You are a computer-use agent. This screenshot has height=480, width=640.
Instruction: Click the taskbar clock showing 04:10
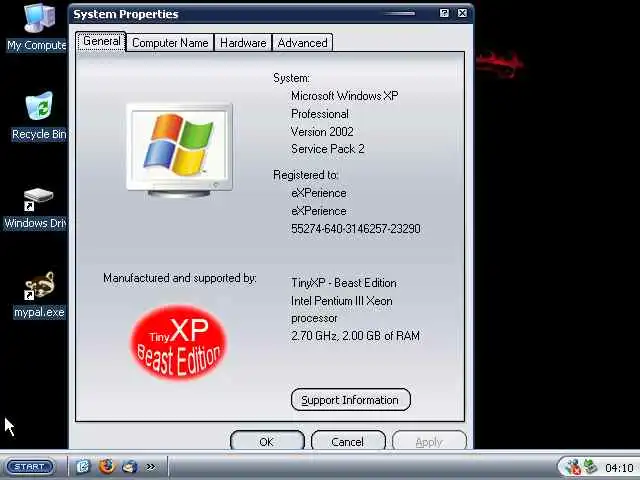[x=619, y=467]
